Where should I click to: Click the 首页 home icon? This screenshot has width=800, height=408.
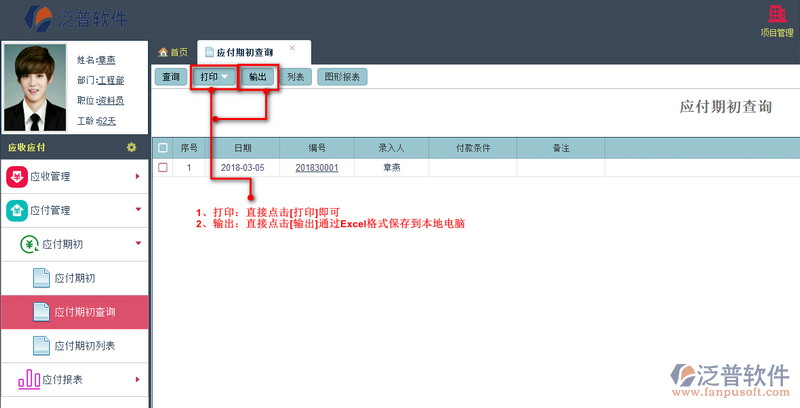[164, 52]
